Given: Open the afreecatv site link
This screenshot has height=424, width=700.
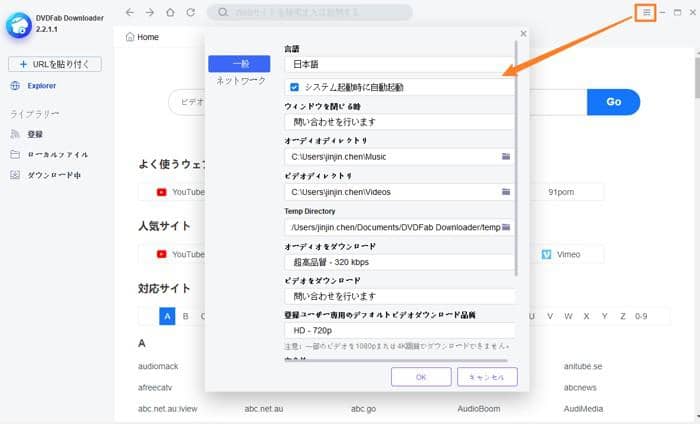Looking at the screenshot, I should (155, 387).
